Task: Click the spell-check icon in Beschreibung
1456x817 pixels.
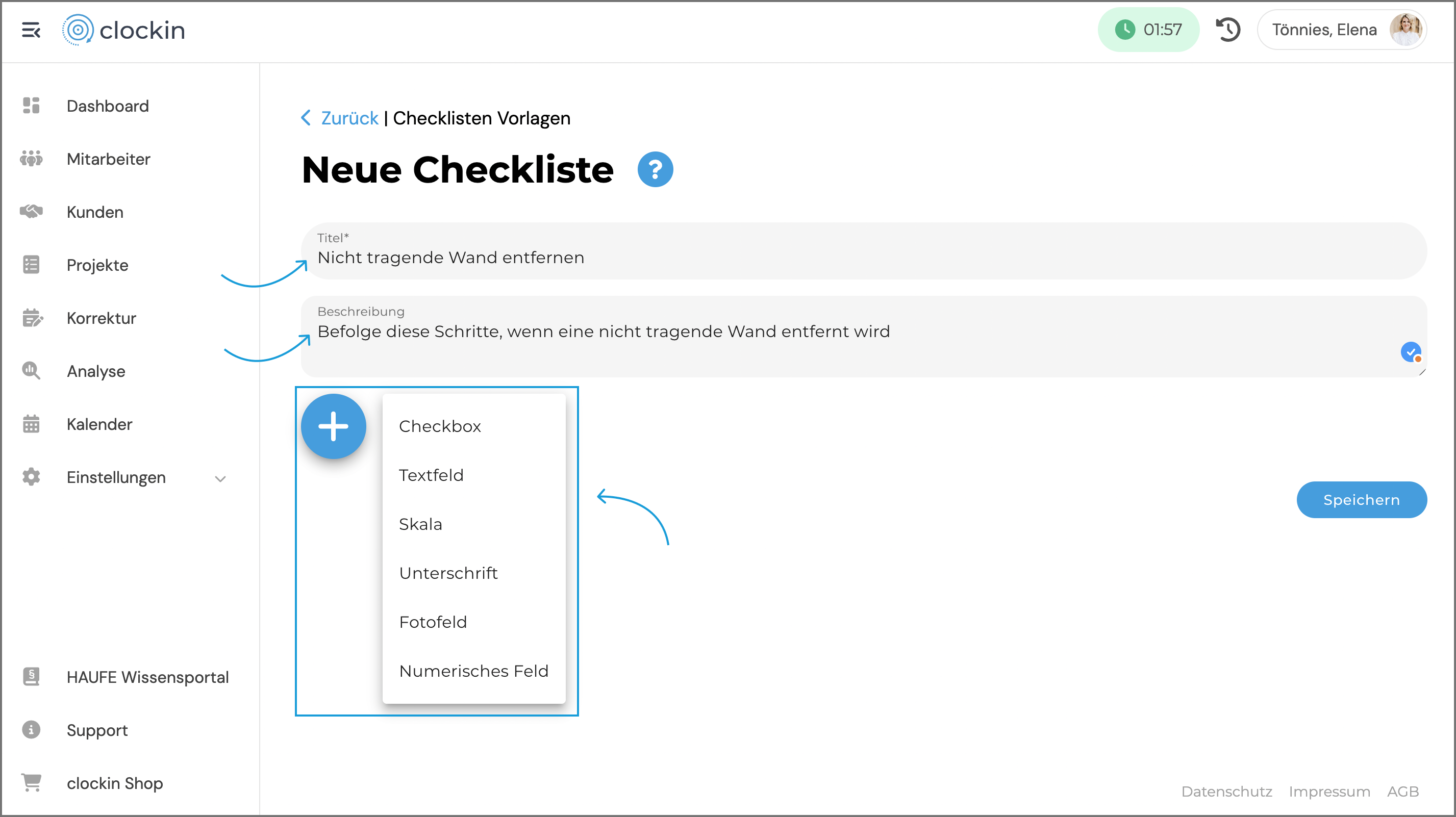Action: pos(1410,352)
